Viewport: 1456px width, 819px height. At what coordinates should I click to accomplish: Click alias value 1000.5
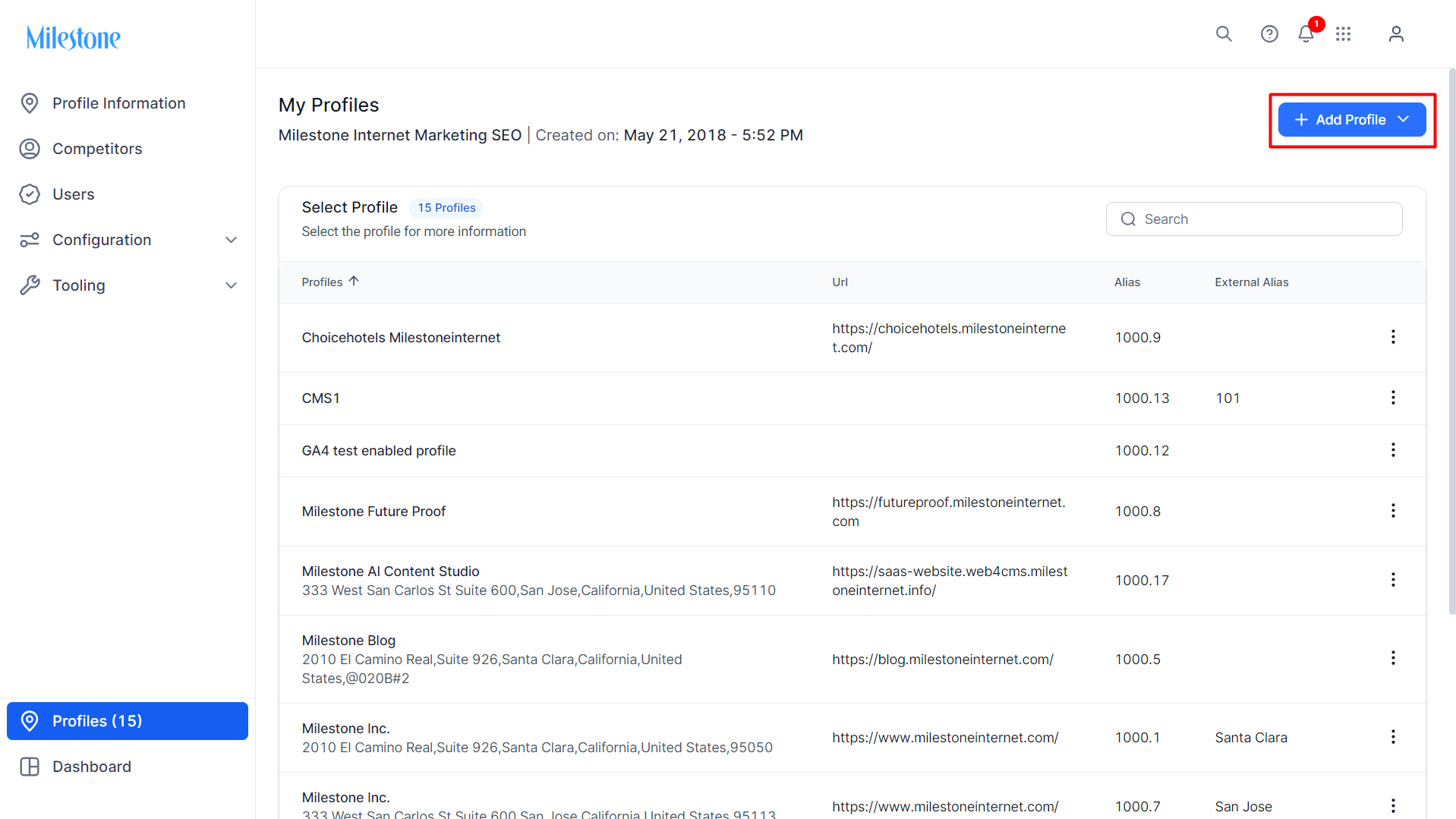(1137, 660)
